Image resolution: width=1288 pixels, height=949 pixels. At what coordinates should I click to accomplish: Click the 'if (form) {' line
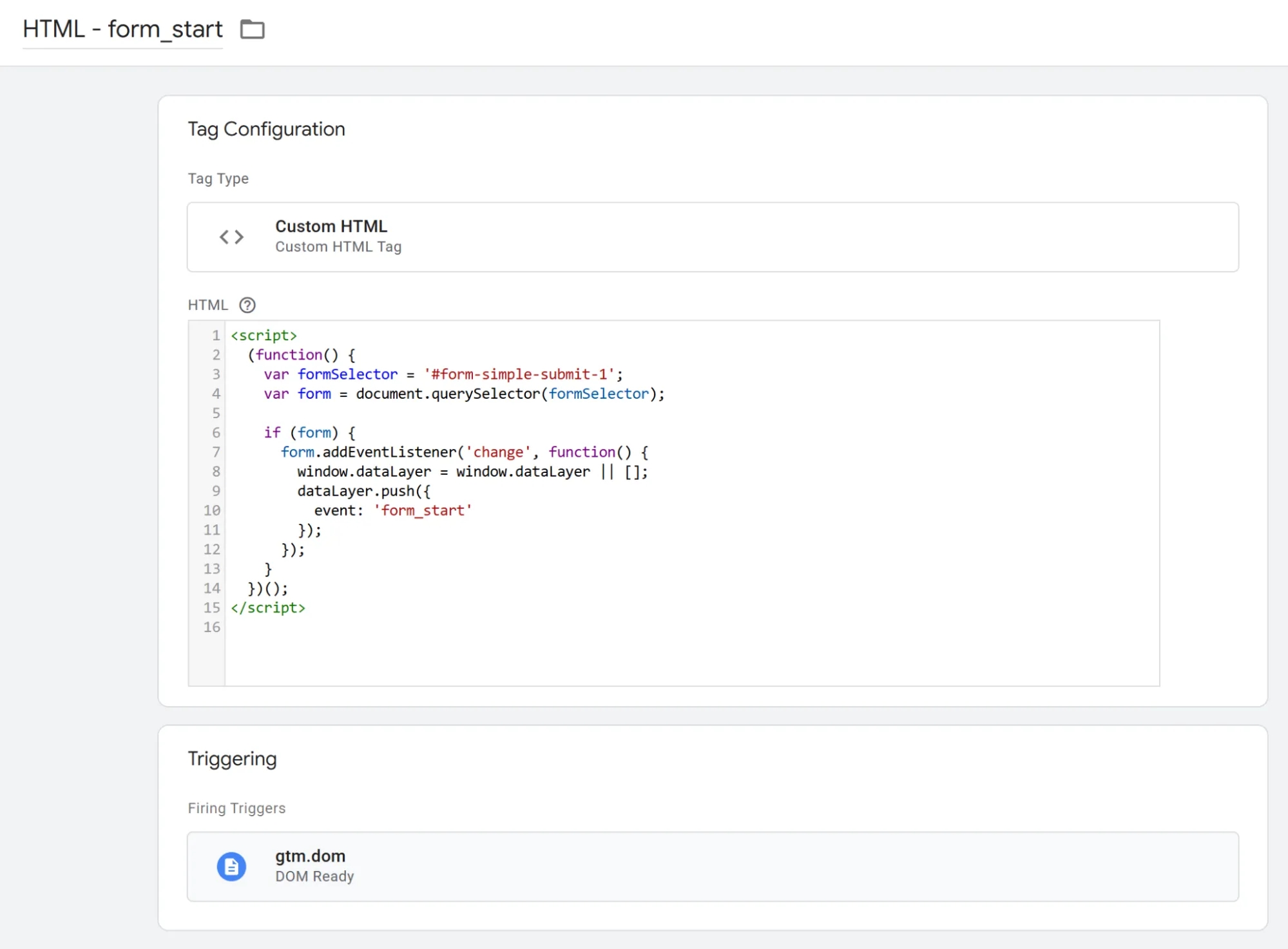(309, 432)
